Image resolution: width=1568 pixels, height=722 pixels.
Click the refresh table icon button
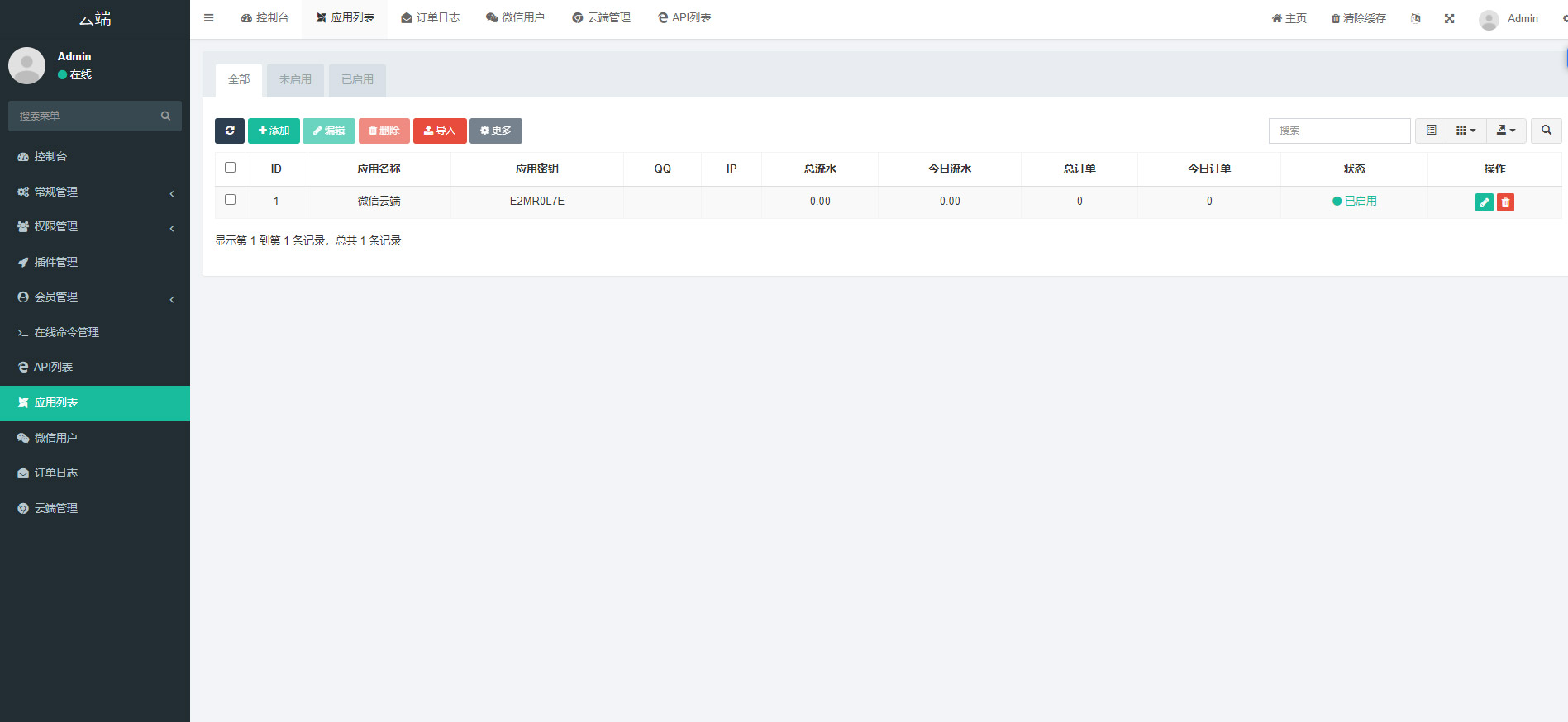(x=230, y=131)
